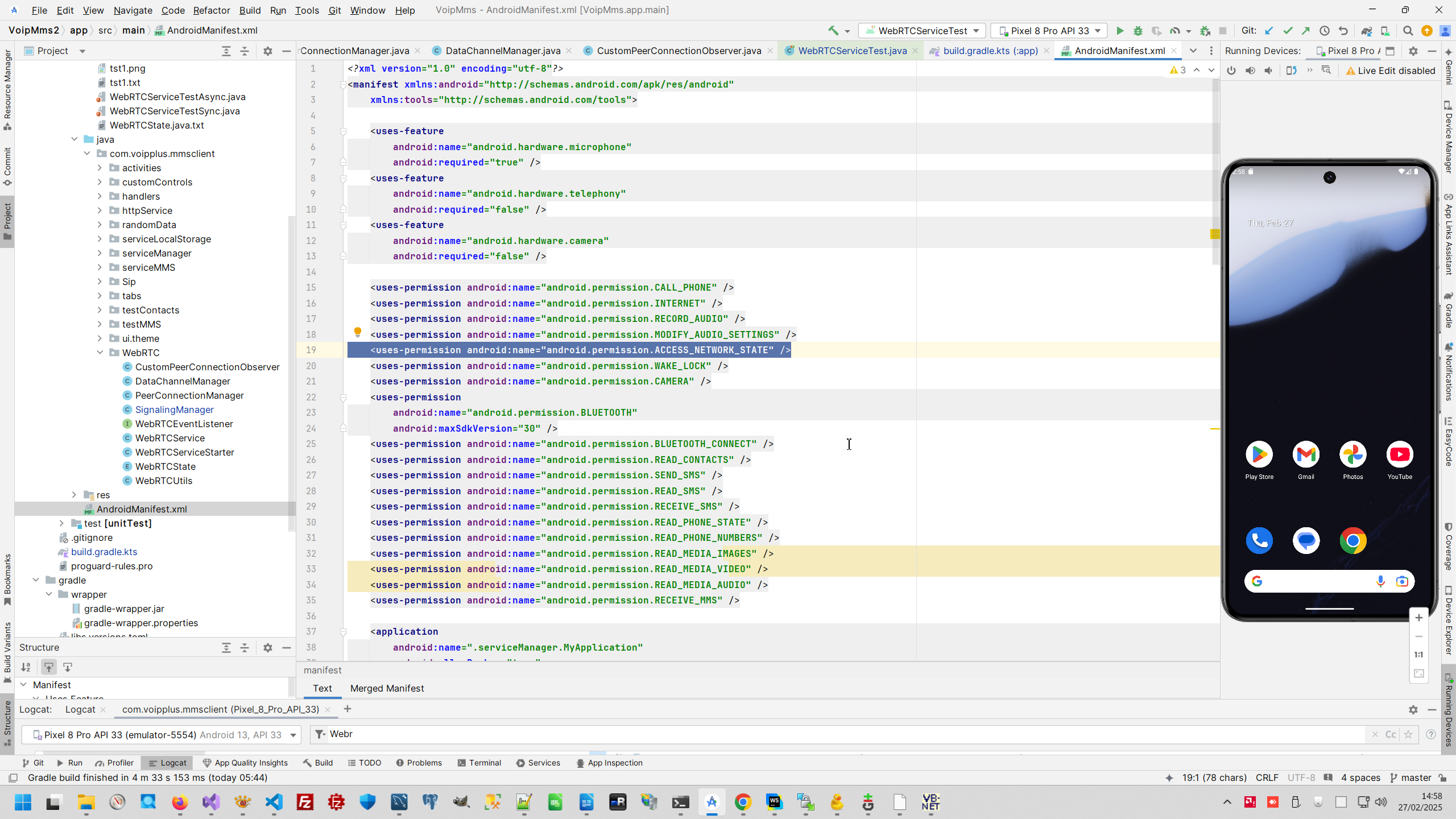
Task: Toggle the Logcat tool window button
Action: pyautogui.click(x=168, y=763)
